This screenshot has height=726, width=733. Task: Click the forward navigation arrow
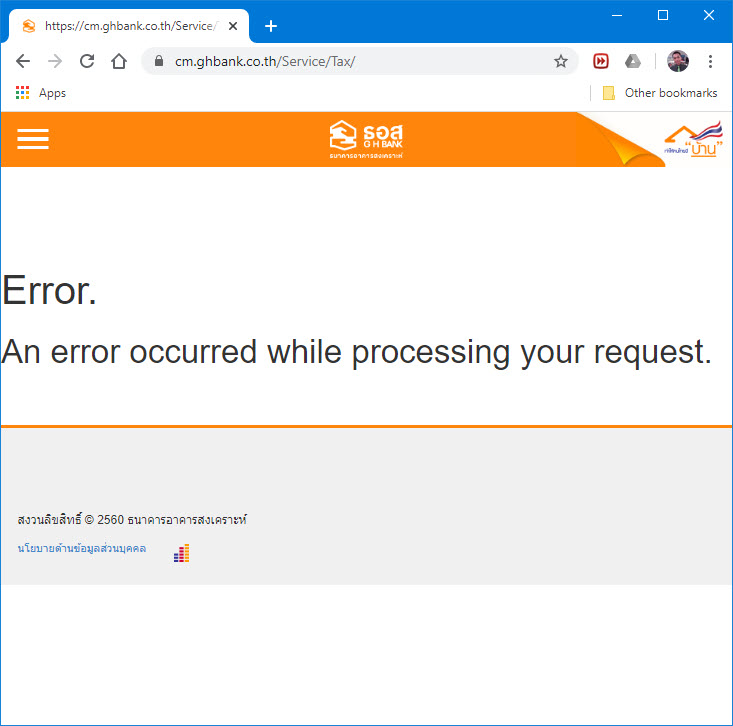(55, 61)
